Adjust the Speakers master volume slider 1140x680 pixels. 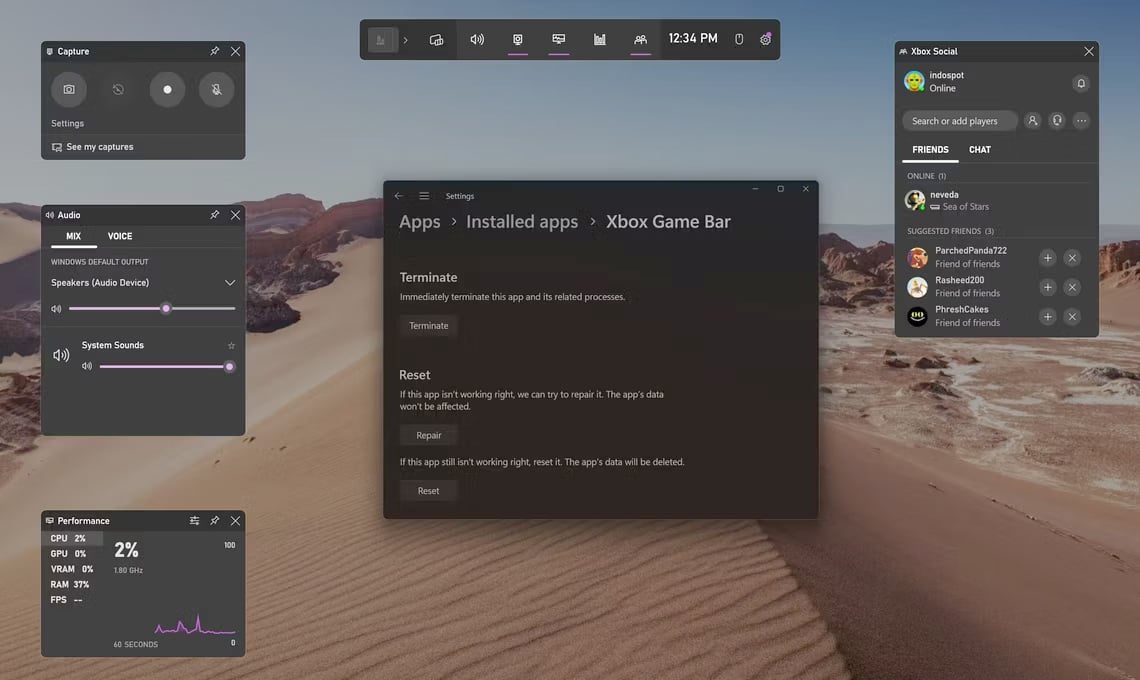pos(152,308)
